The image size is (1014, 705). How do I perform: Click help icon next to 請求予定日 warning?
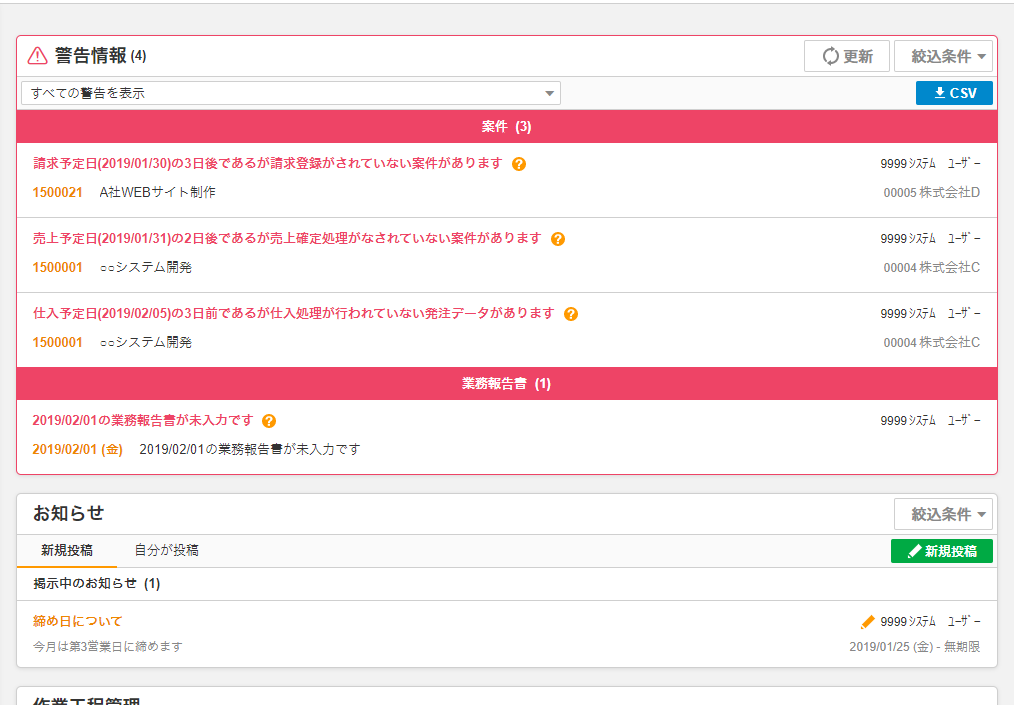pyautogui.click(x=519, y=164)
